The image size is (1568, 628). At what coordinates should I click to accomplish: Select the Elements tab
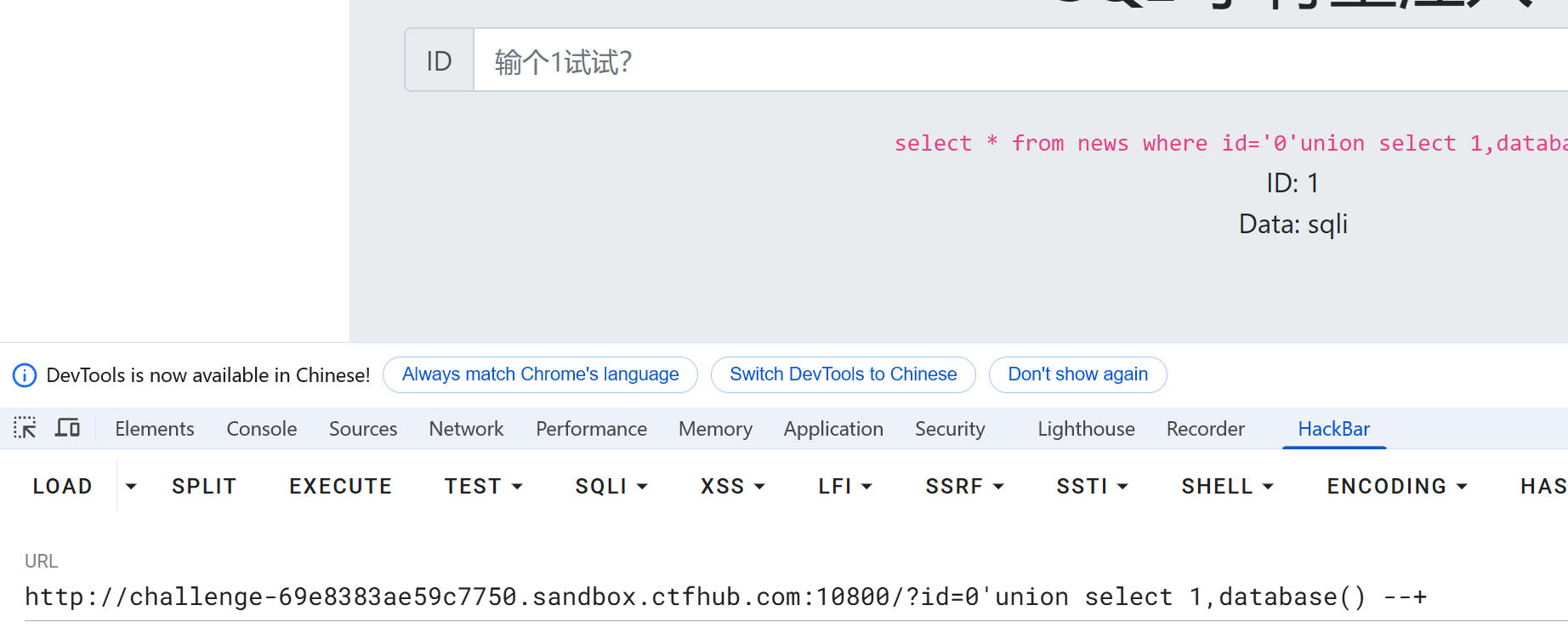pos(155,429)
